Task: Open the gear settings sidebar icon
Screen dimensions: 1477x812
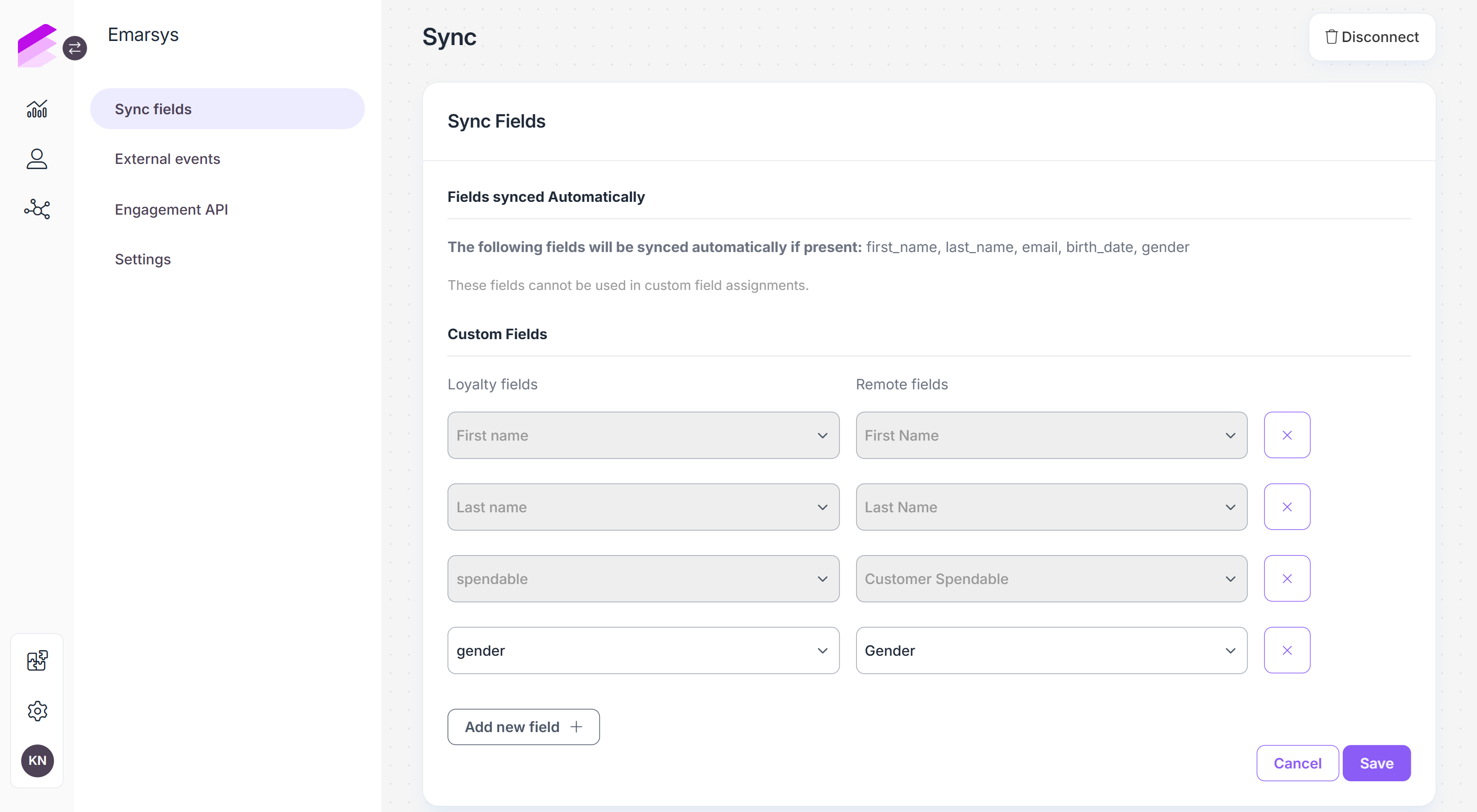Action: tap(37, 711)
